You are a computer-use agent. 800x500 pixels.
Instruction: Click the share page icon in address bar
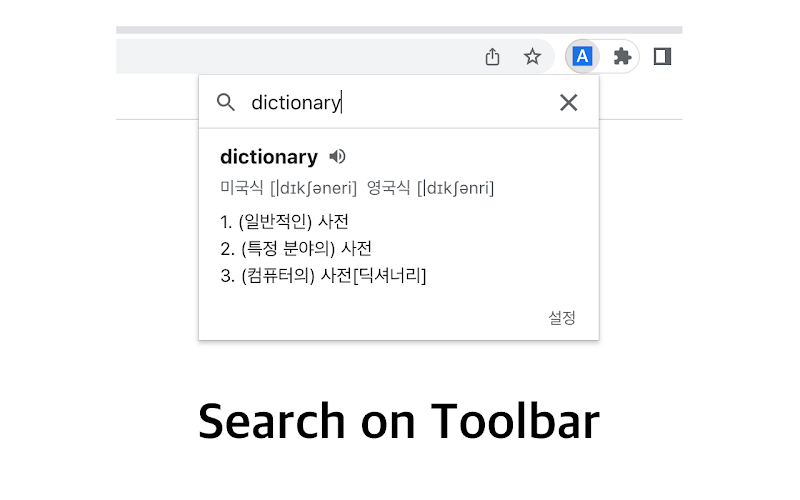[x=492, y=56]
